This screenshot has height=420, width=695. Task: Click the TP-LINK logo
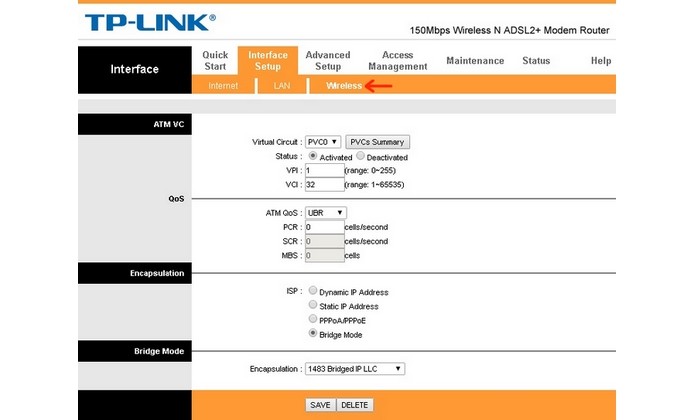point(150,23)
